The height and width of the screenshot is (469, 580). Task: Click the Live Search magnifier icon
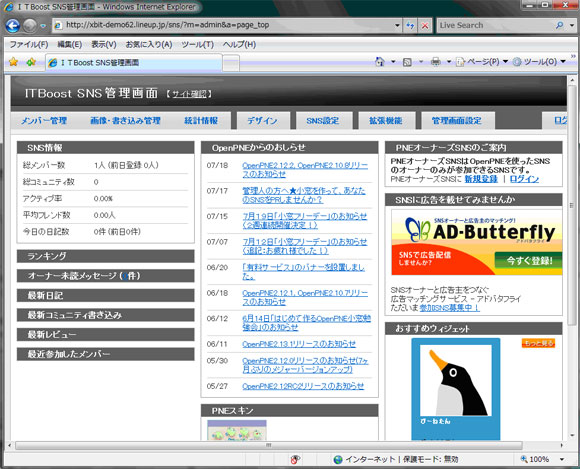click(559, 26)
